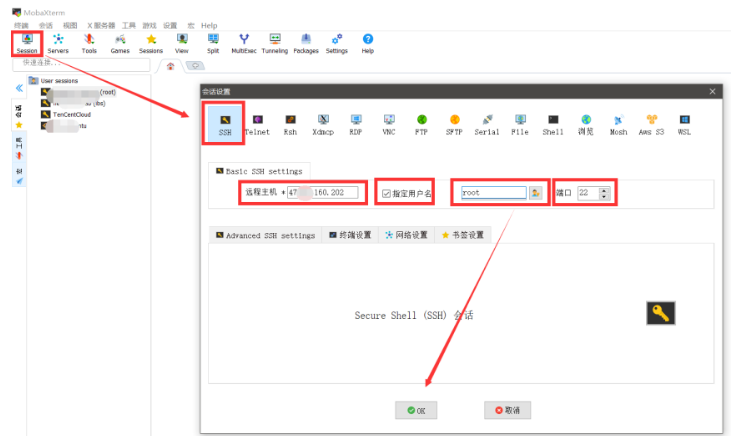Open the 工具 menu
Image resolution: width=731 pixels, height=436 pixels.
tap(129, 25)
